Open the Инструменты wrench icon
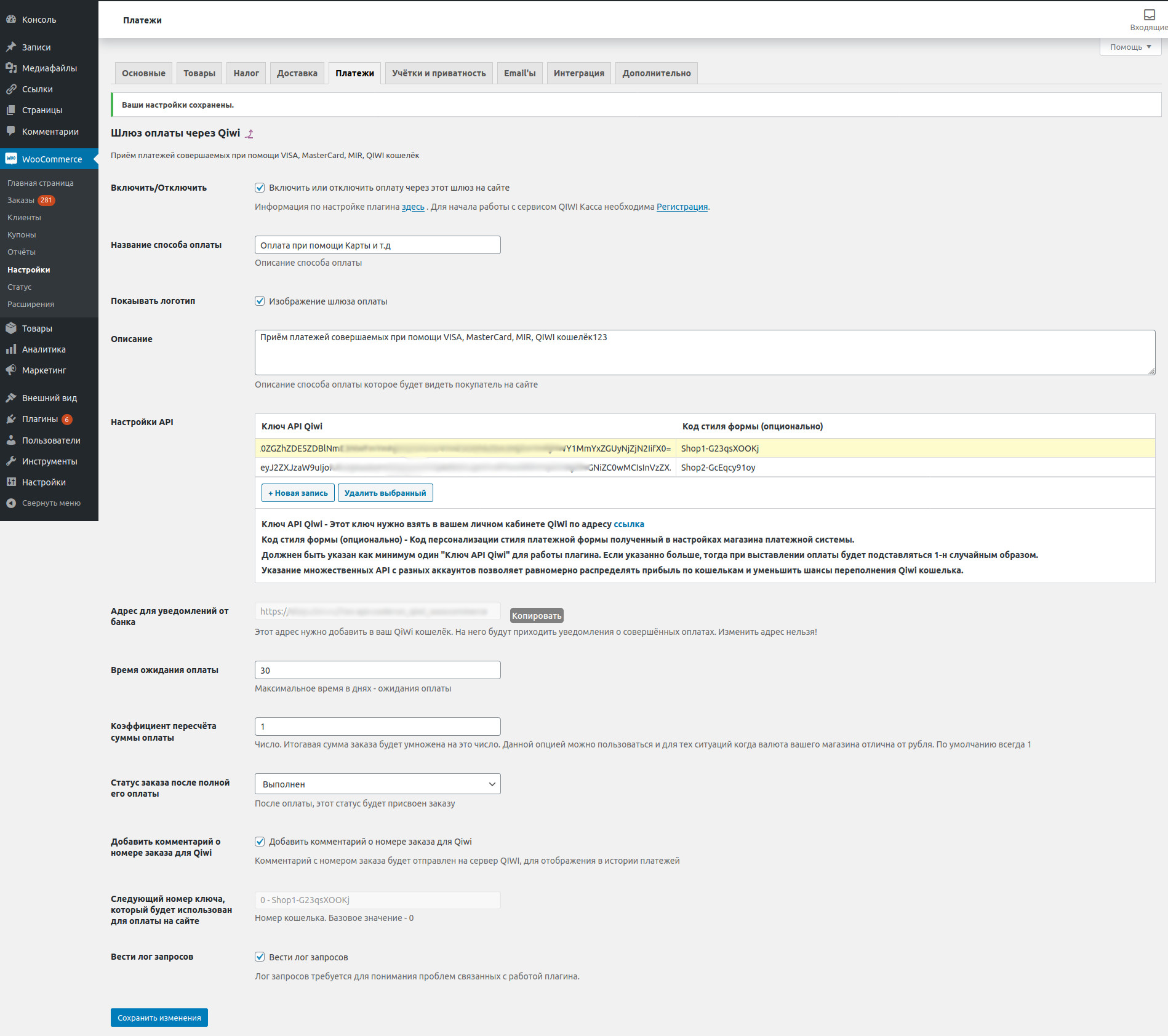 [11, 461]
